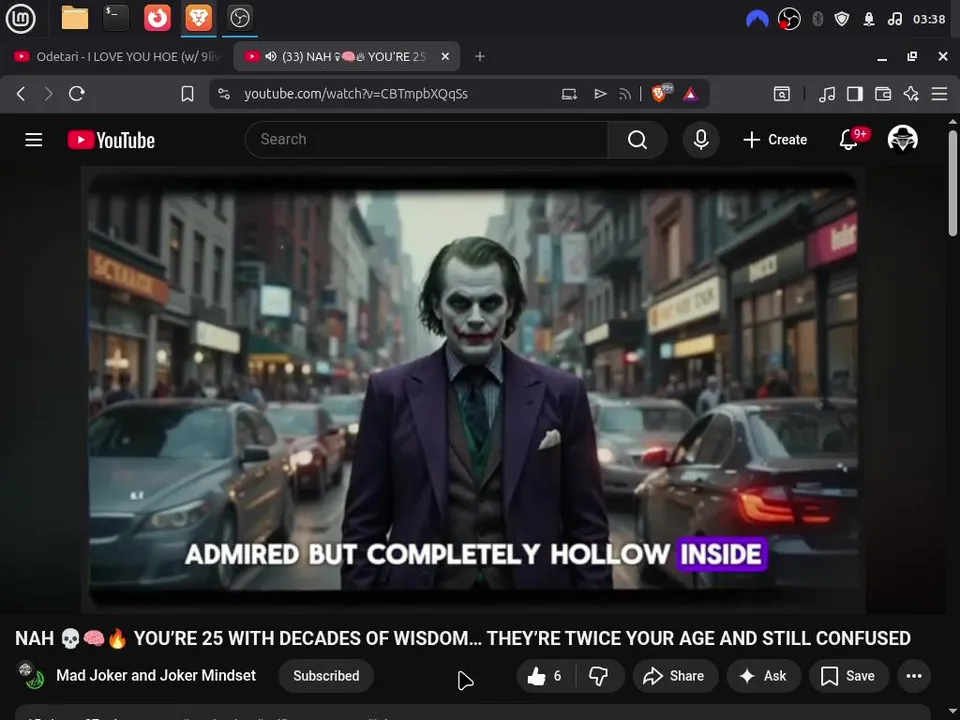Open the YouTube guide hamburger menu
960x720 pixels.
[34, 140]
